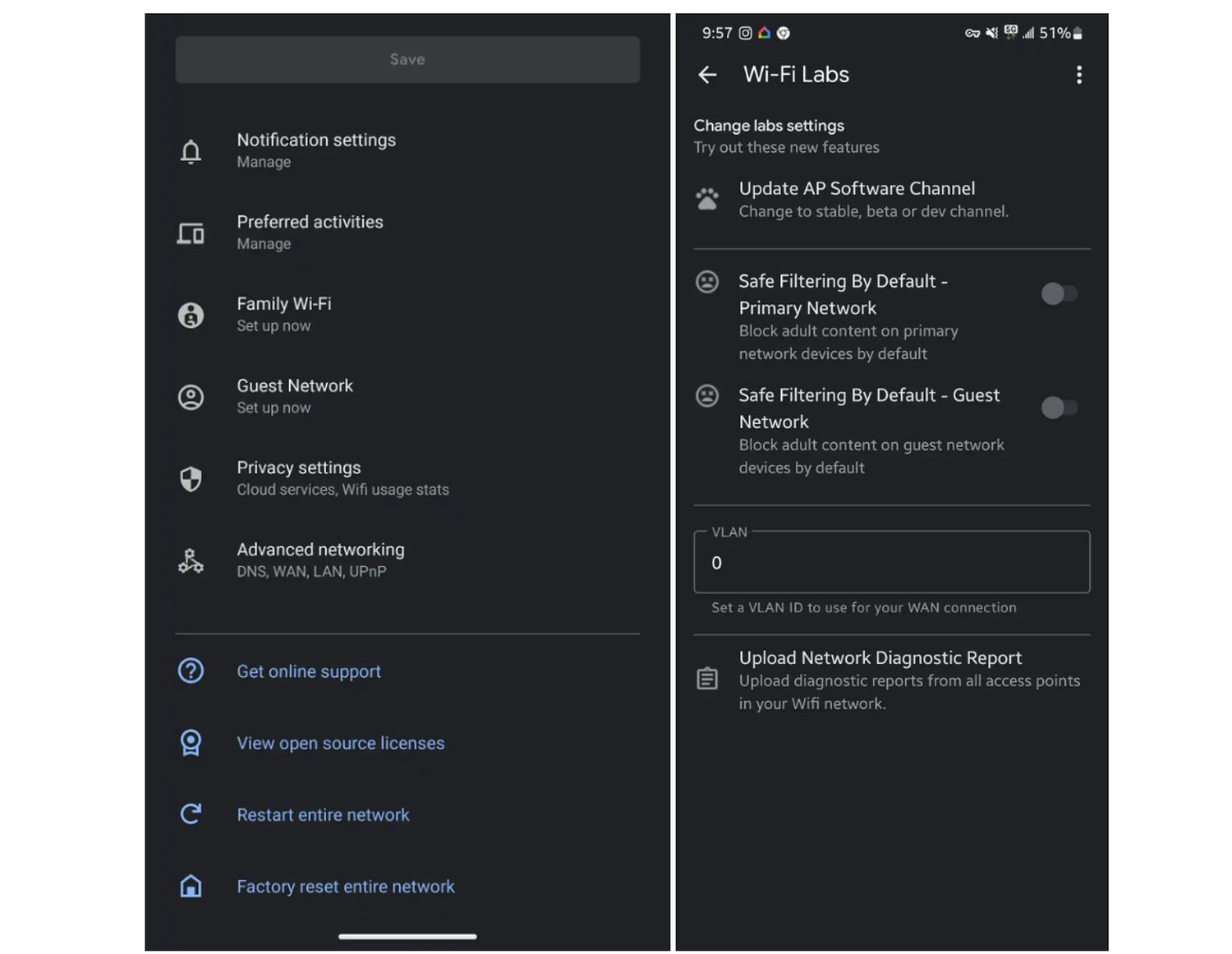Tap the Advanced networking nodes icon
The height and width of the screenshot is (954, 1232).
(x=191, y=561)
